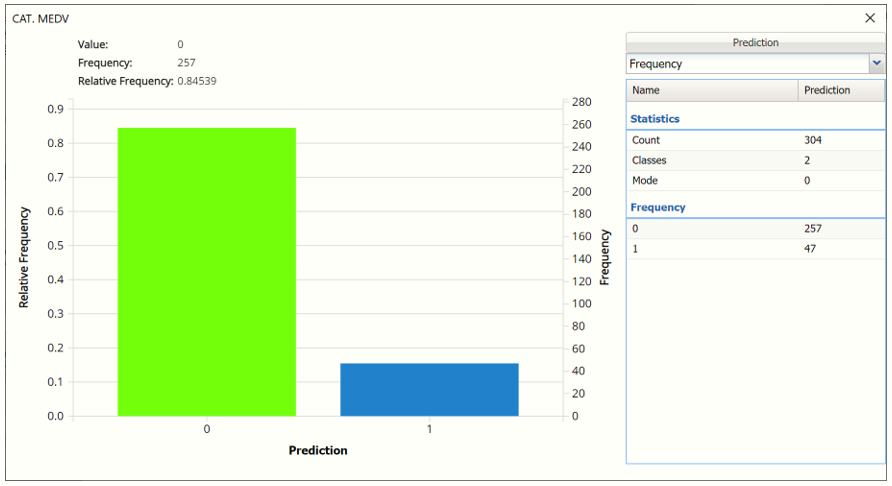Click the green bar for class 0
892x486 pixels.
[x=206, y=272]
